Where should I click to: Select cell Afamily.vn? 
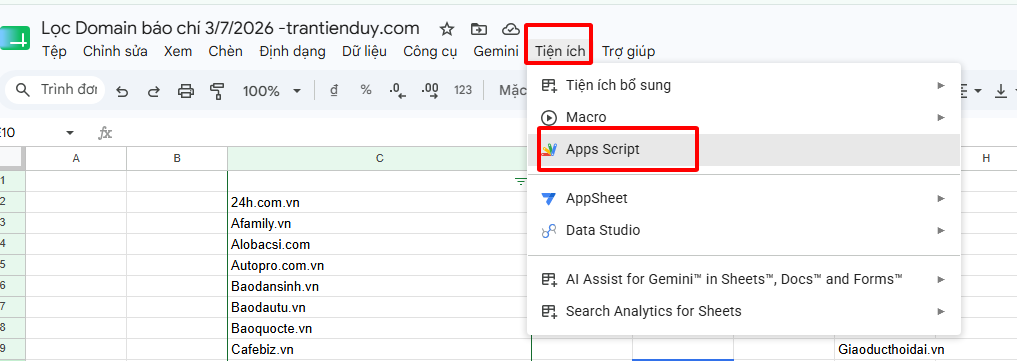379,224
